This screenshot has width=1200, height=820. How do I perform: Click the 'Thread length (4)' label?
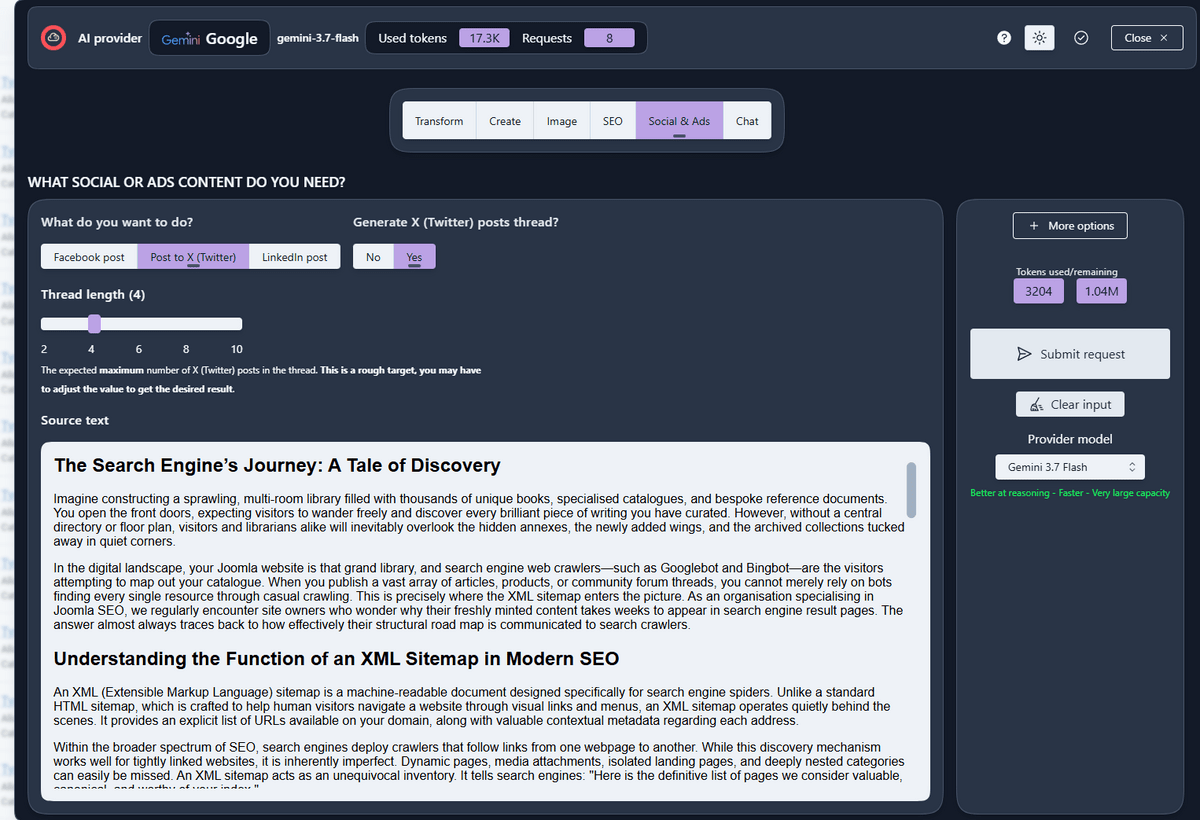[x=93, y=294]
